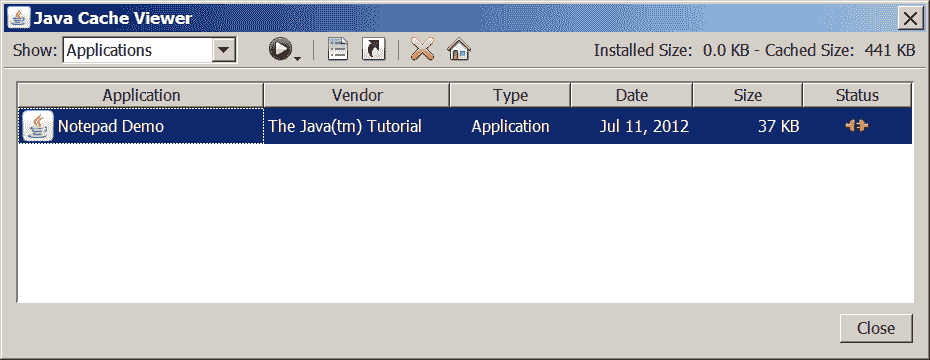This screenshot has width=930, height=360.
Task: Show the JNLP file icon
Action: (x=338, y=50)
